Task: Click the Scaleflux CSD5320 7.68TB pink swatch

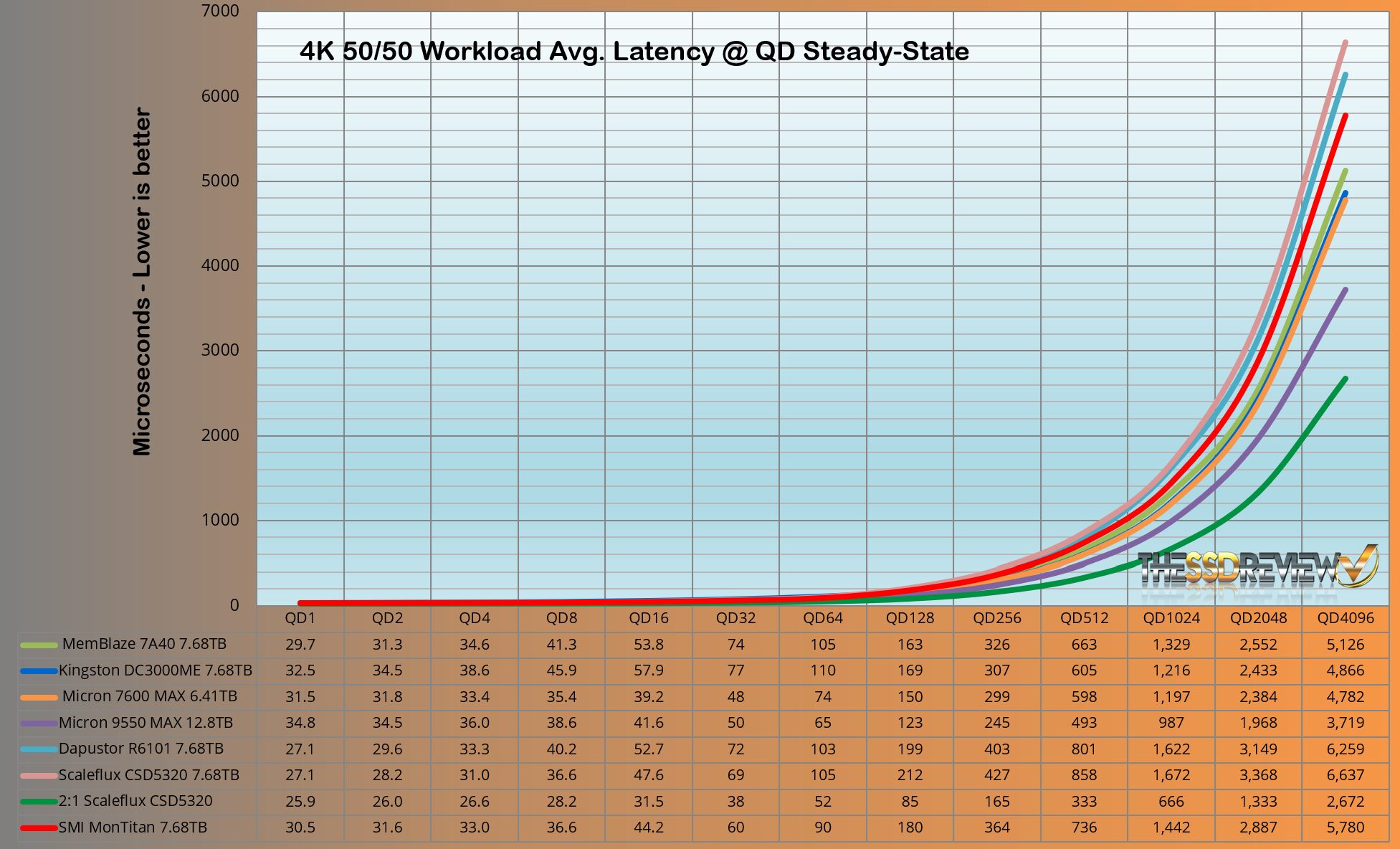Action: tap(39, 776)
